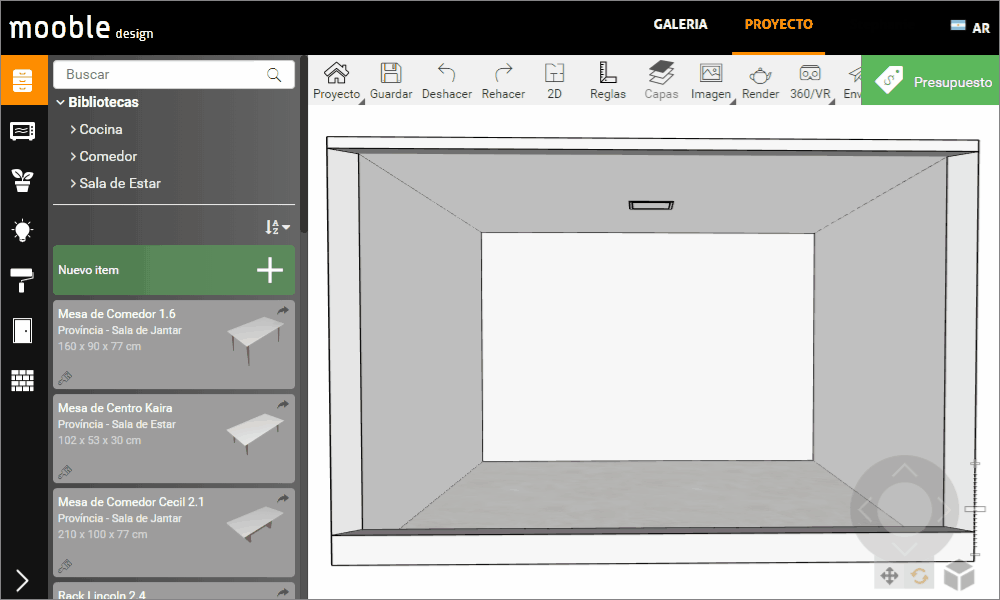Open Imagen toolbar menu
1000x600 pixels.
click(x=711, y=81)
